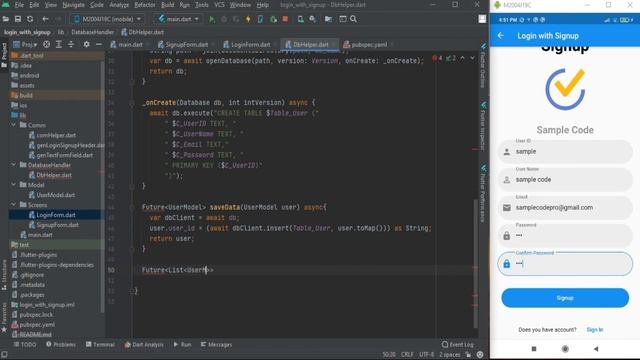Screen dimensions: 640x360
Task: Open the Dart Analysis tool window
Action: 144,344
